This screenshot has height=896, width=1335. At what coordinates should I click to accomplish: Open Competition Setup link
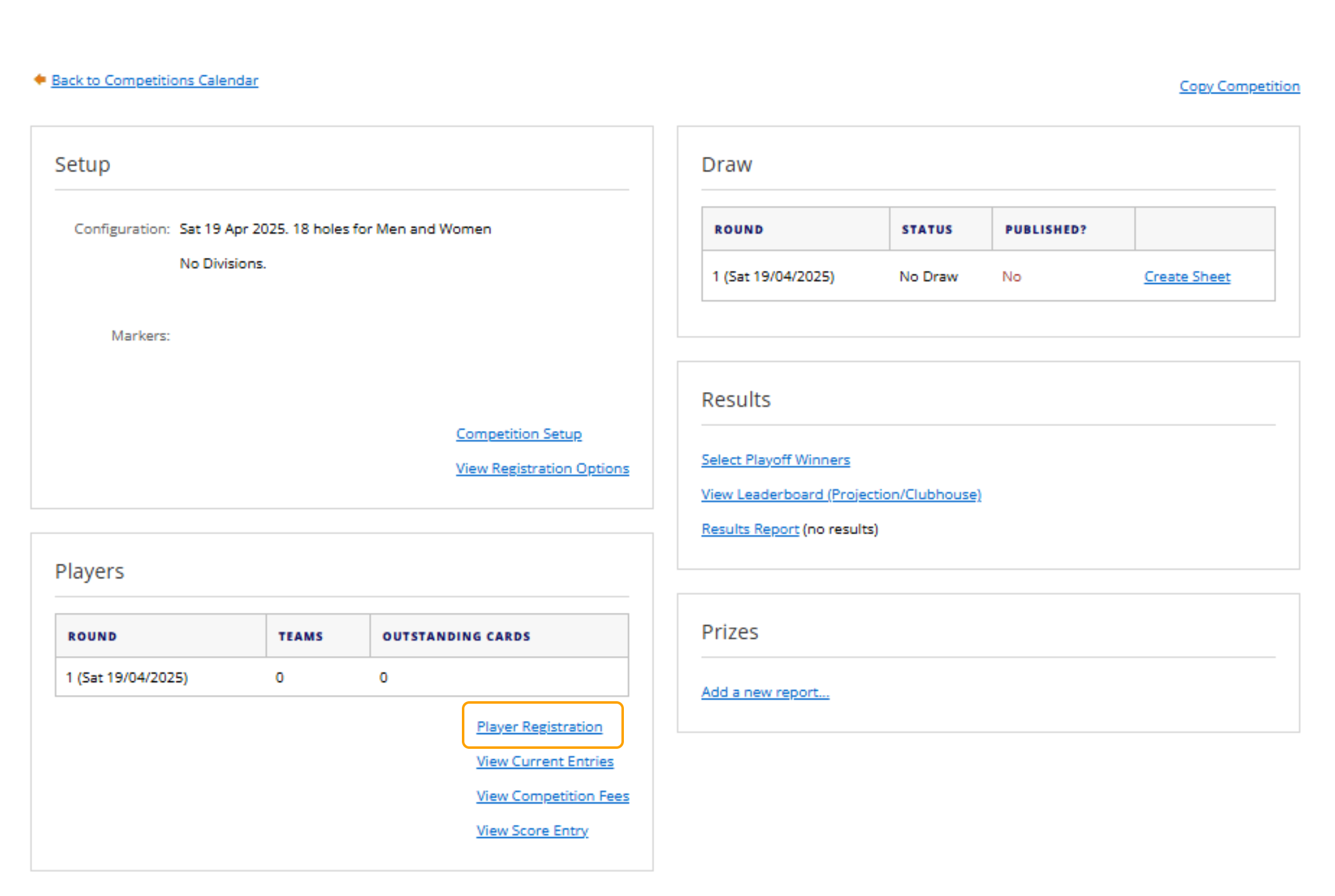pyautogui.click(x=518, y=434)
